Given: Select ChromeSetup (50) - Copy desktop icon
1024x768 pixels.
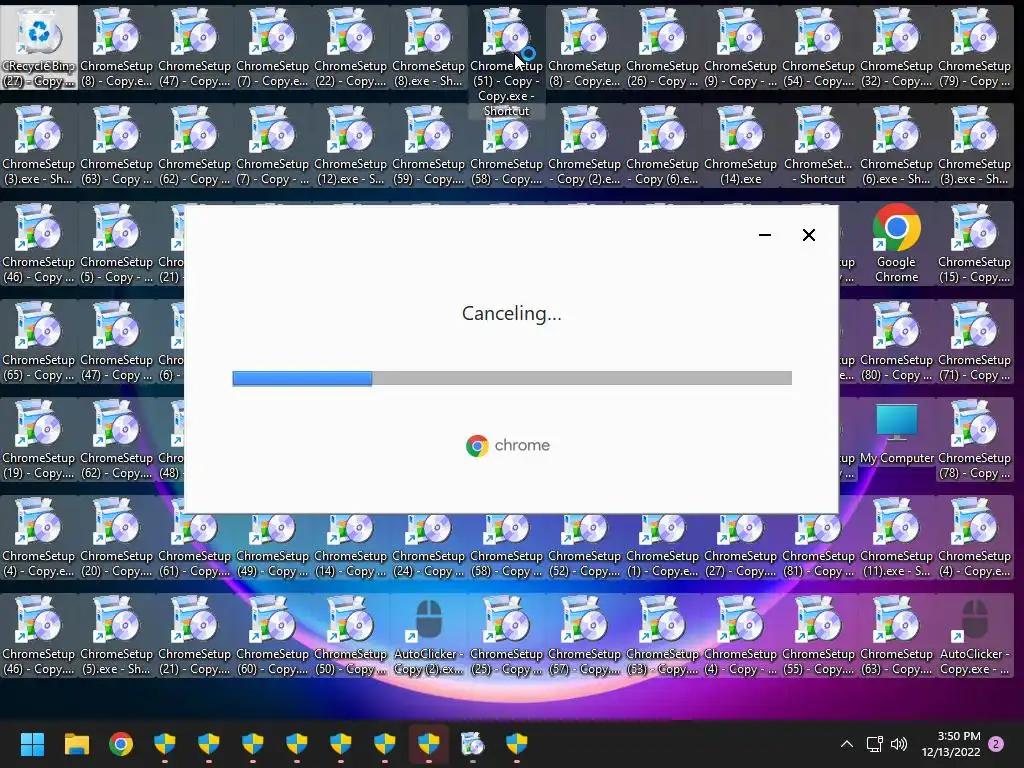Looking at the screenshot, I should point(350,635).
